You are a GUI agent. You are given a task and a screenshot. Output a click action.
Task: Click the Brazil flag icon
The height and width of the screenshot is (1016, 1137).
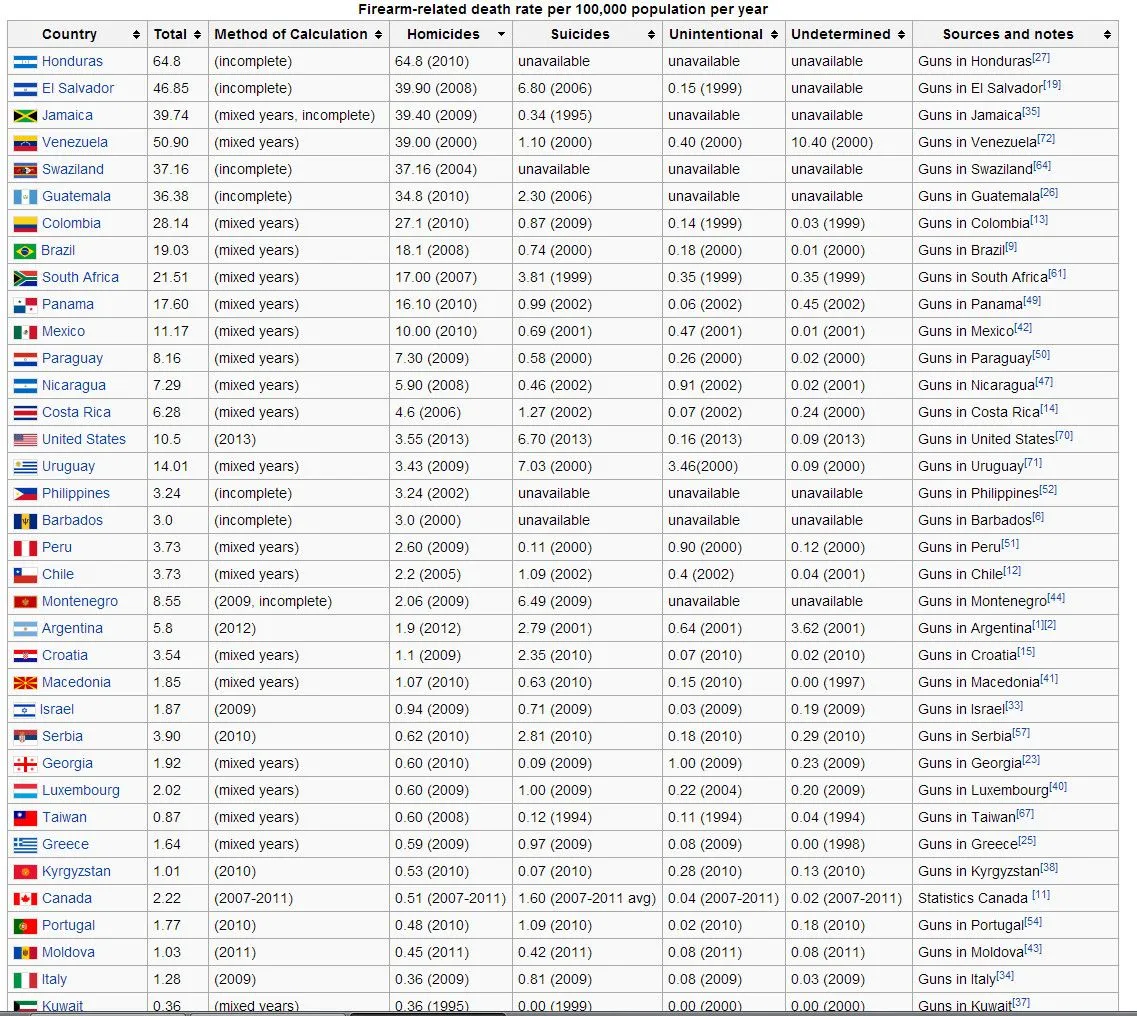click(x=25, y=251)
